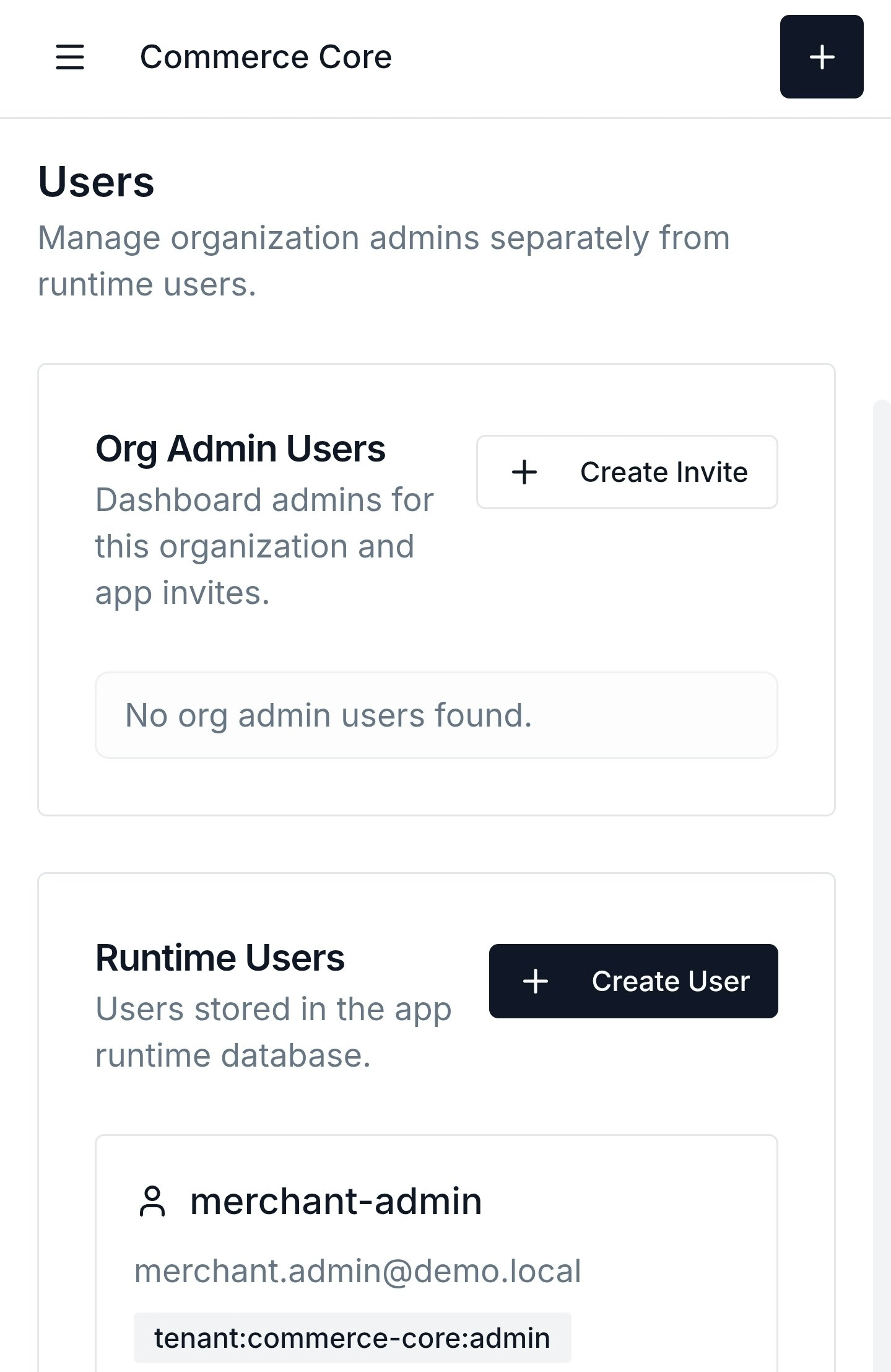This screenshot has height=1372, width=891.
Task: Click the 'No org admin users found' message
Action: click(328, 715)
